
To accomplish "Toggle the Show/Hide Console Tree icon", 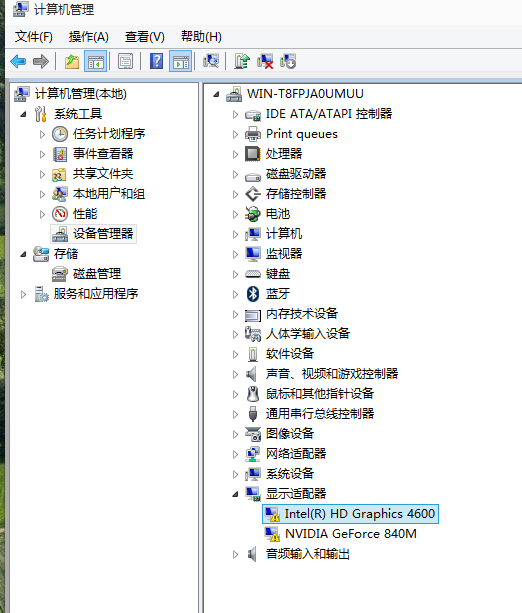I will pos(95,61).
